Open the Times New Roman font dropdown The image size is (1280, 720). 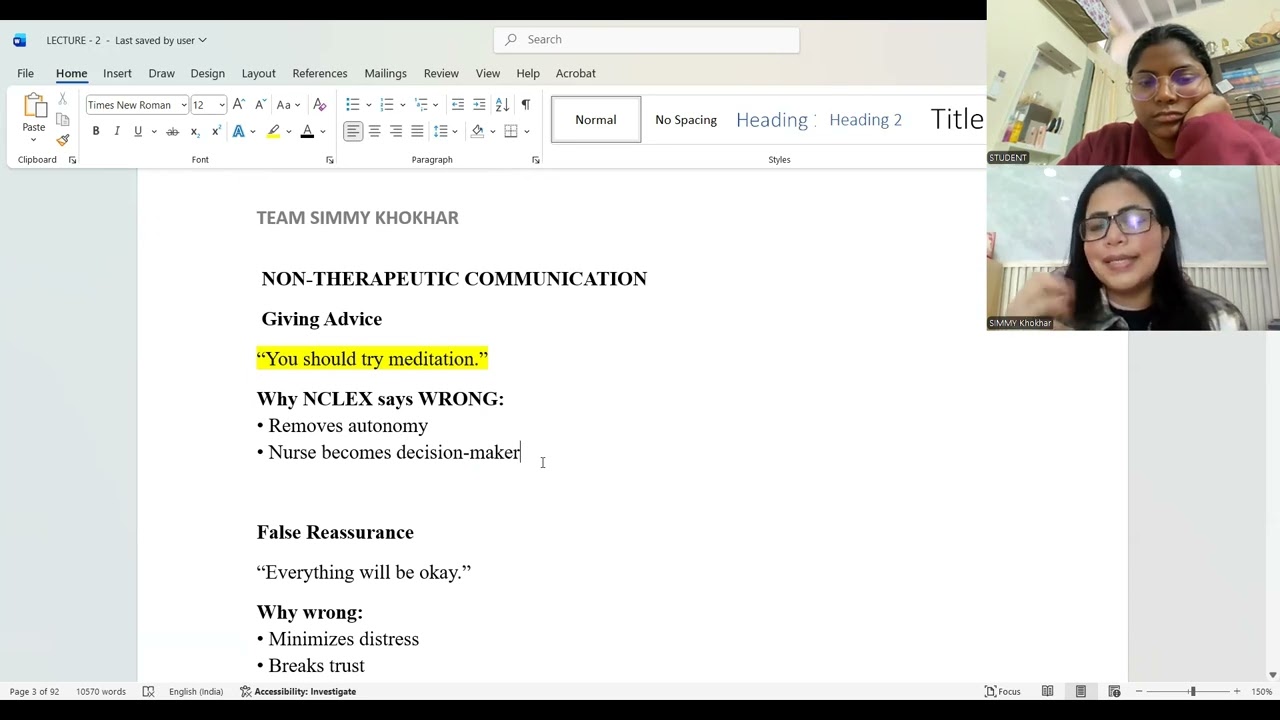[x=183, y=105]
